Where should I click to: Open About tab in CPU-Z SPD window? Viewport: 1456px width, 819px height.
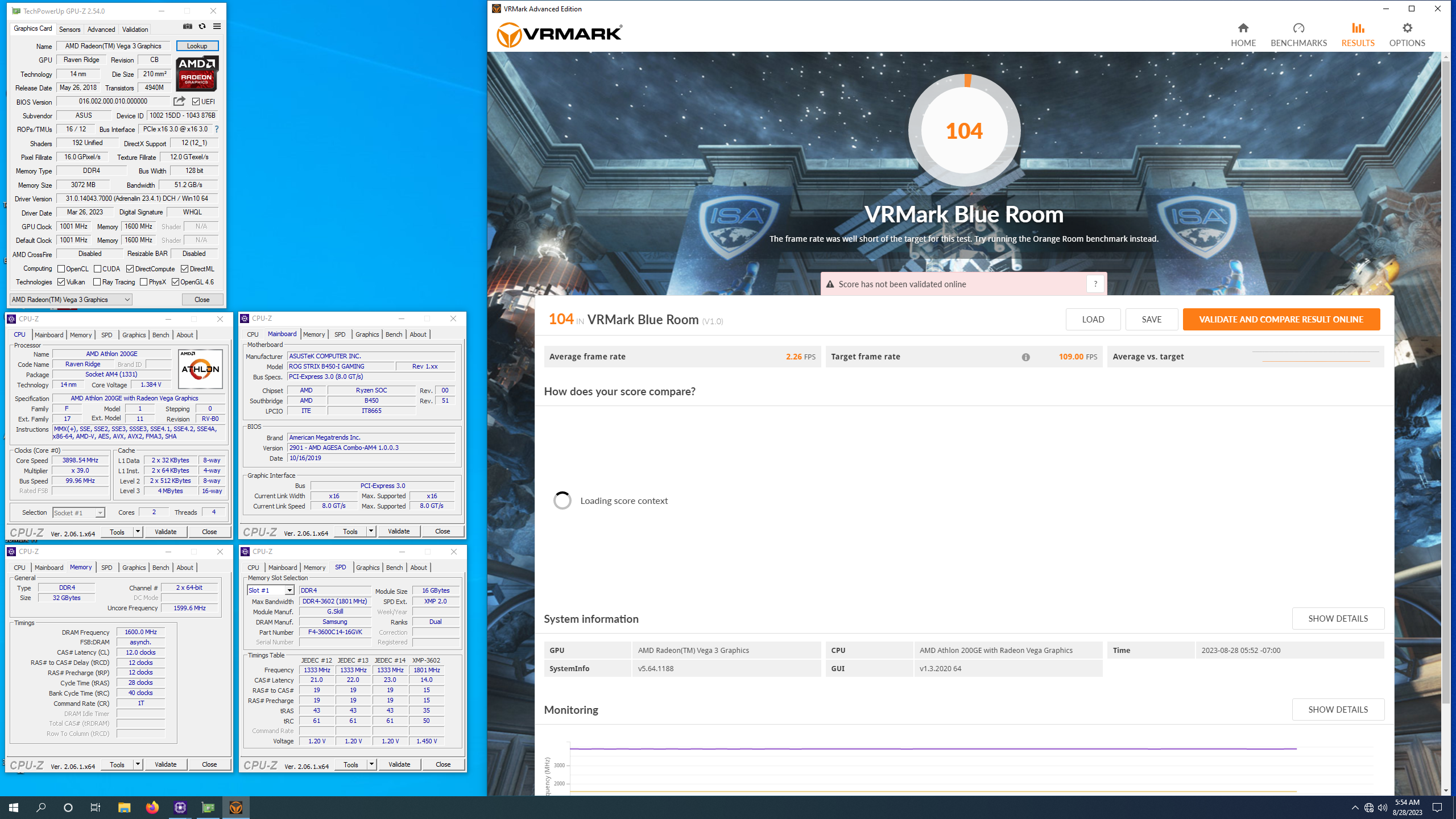coord(419,568)
